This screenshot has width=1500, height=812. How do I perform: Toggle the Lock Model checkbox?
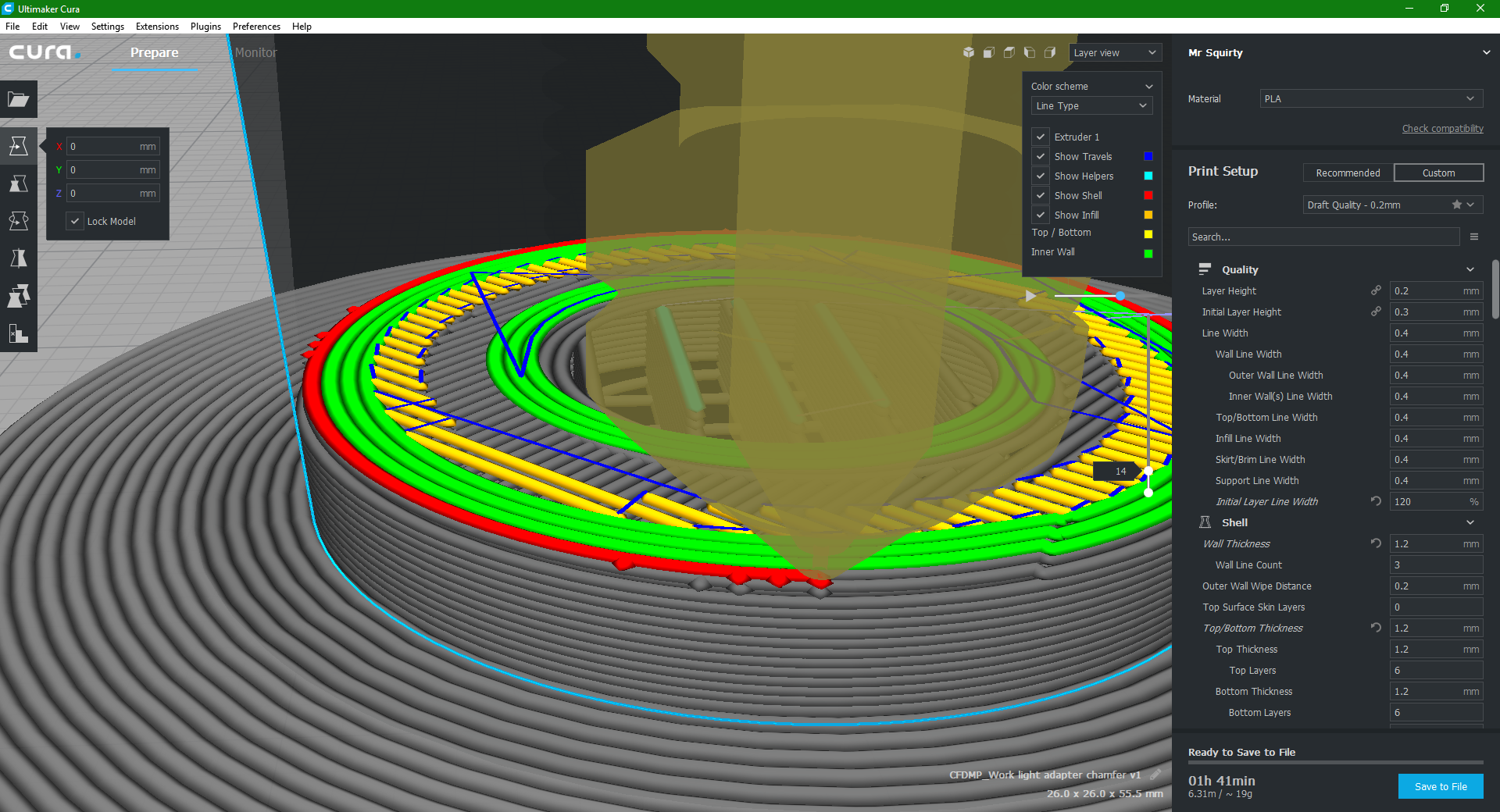[75, 221]
